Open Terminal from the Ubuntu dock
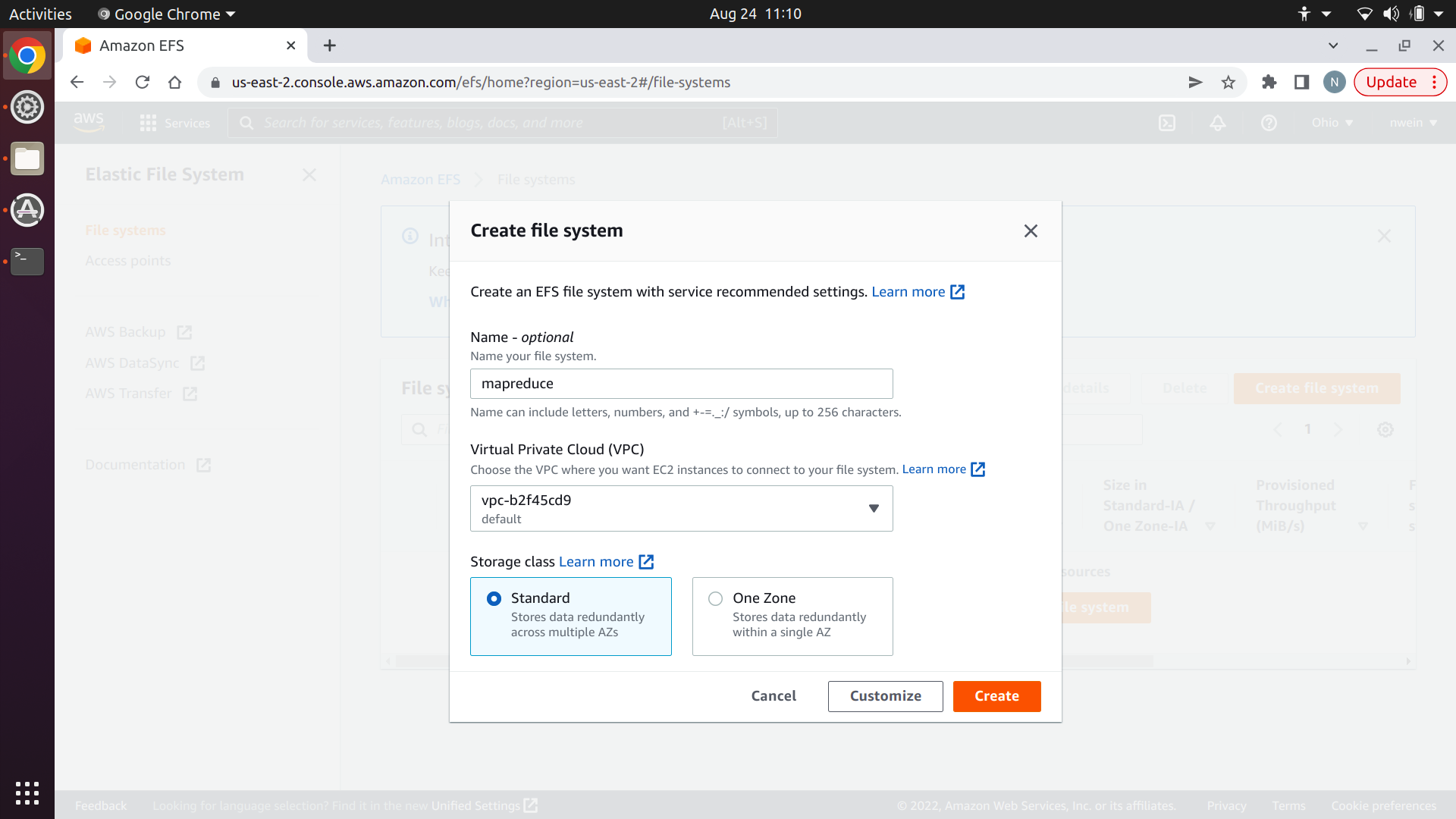 [x=27, y=261]
